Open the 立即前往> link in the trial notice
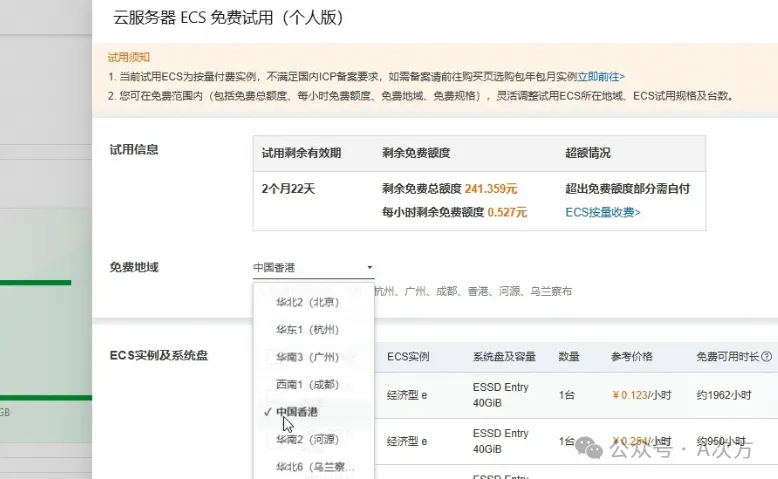This screenshot has height=479, width=778. pos(601,76)
